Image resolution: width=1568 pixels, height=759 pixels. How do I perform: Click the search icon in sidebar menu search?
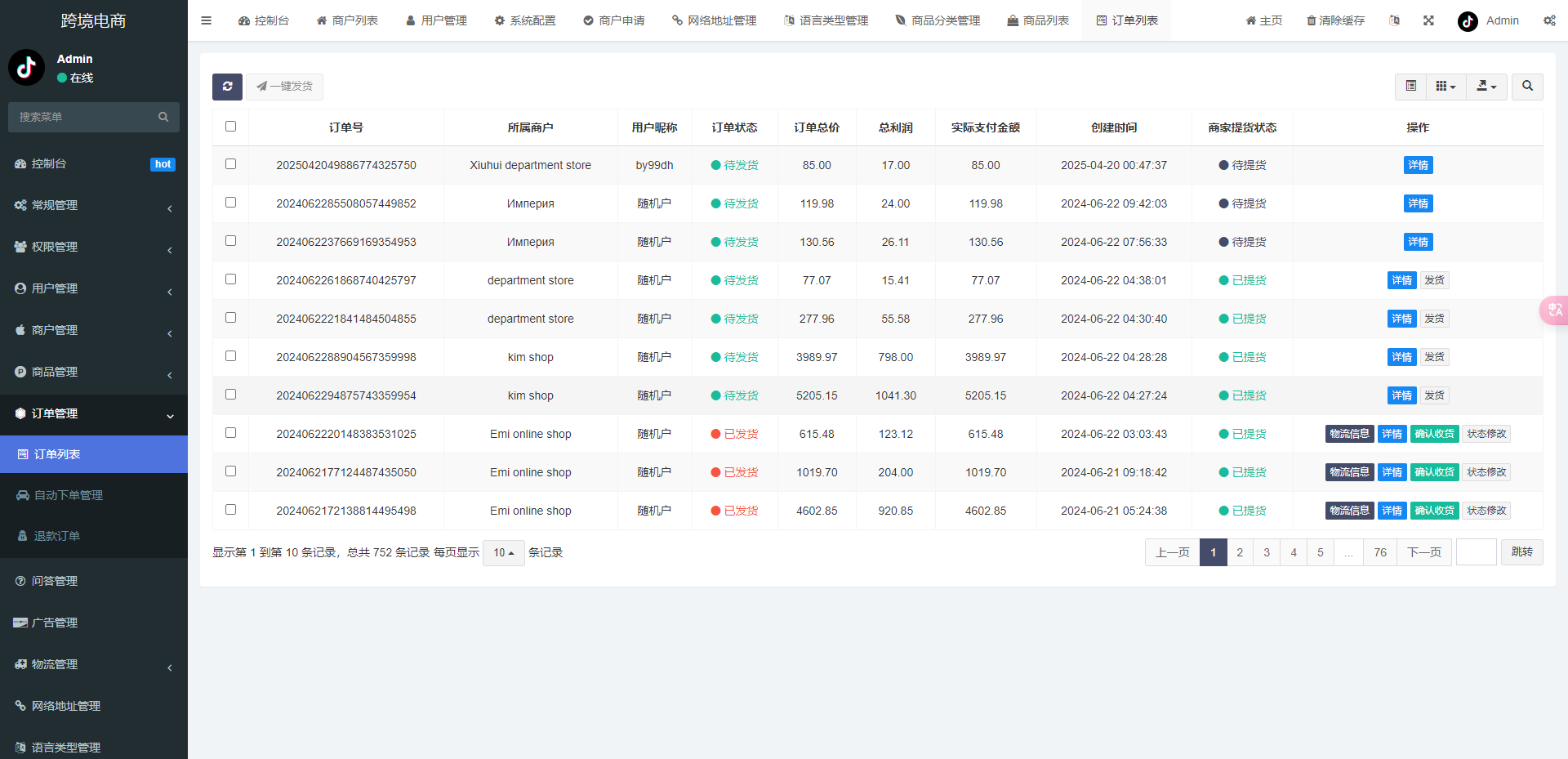[x=163, y=117]
